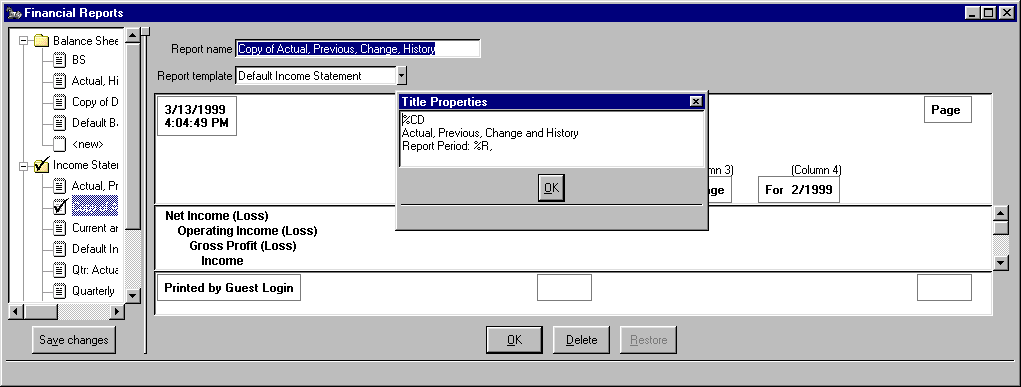
Task: Click the Delete button
Action: click(581, 339)
